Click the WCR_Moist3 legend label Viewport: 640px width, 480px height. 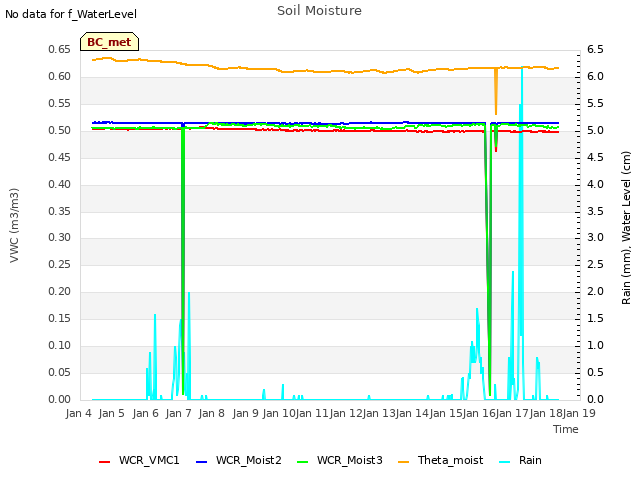tap(349, 460)
